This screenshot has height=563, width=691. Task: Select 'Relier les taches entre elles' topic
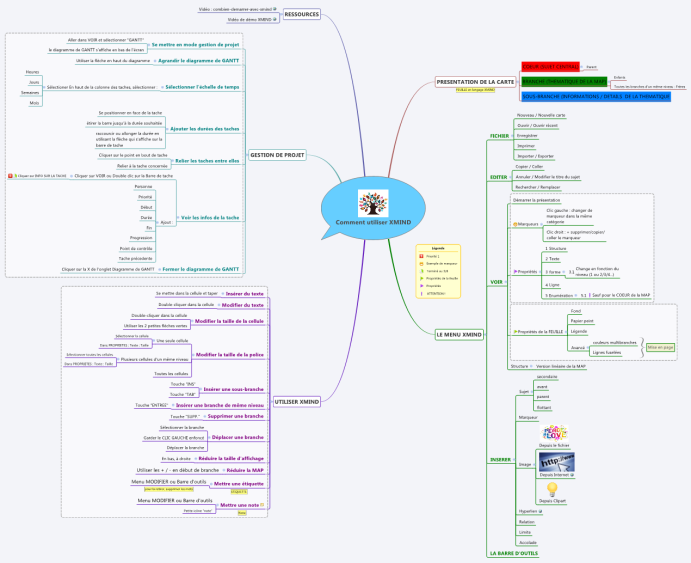pyautogui.click(x=207, y=161)
